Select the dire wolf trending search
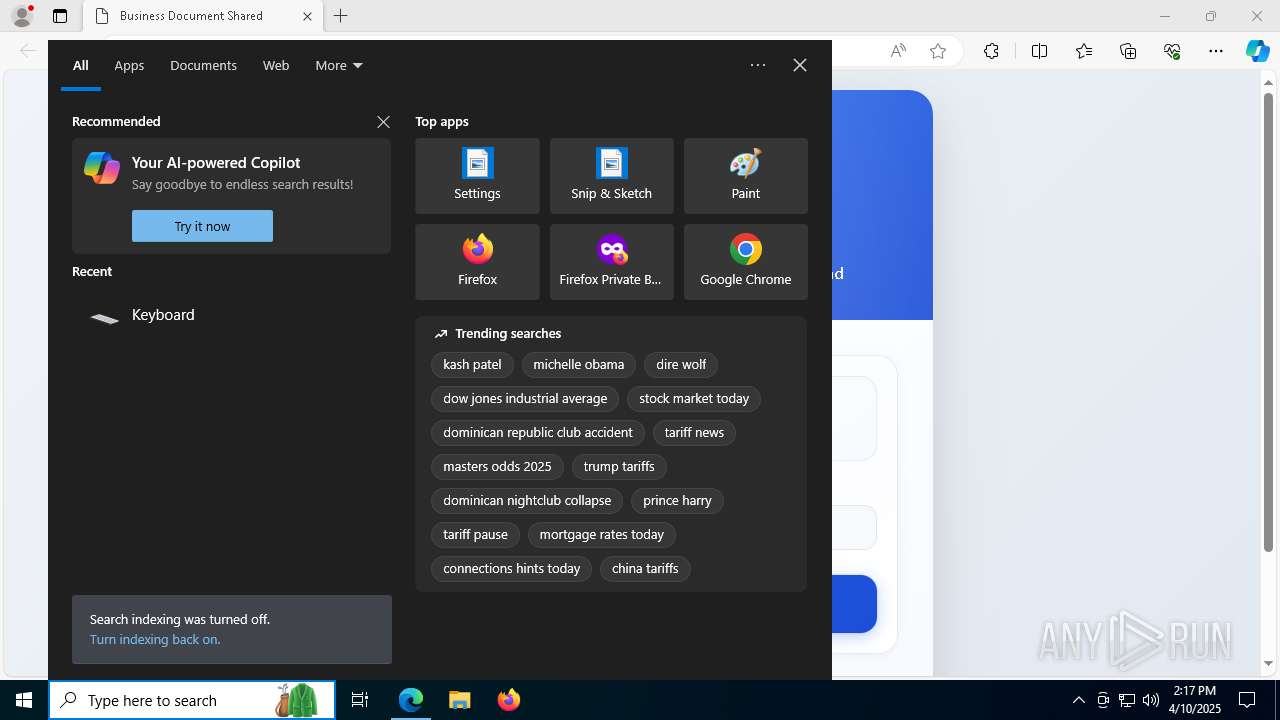The image size is (1280, 720). click(x=681, y=365)
